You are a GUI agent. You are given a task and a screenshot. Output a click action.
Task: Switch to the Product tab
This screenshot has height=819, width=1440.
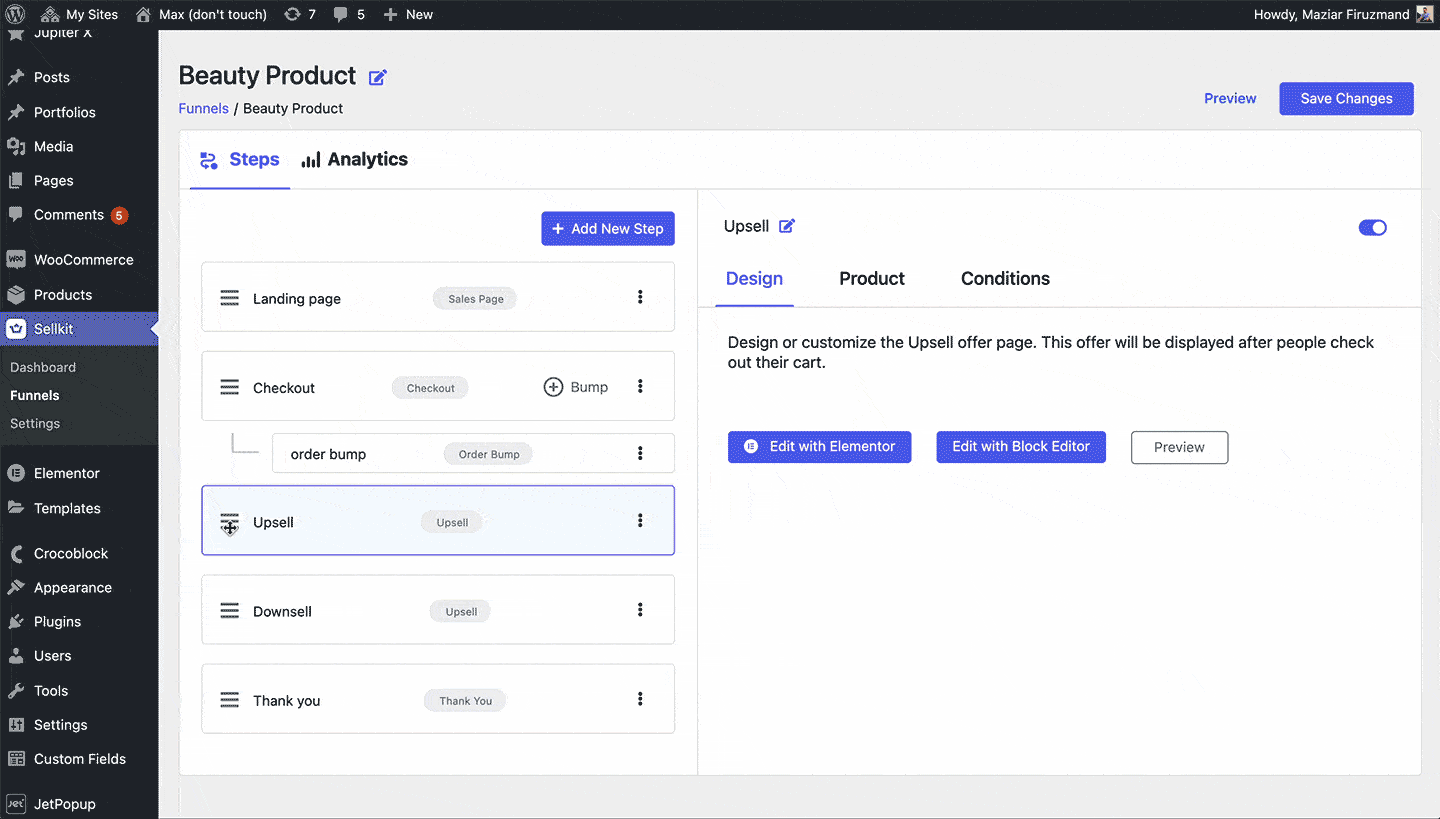point(871,279)
